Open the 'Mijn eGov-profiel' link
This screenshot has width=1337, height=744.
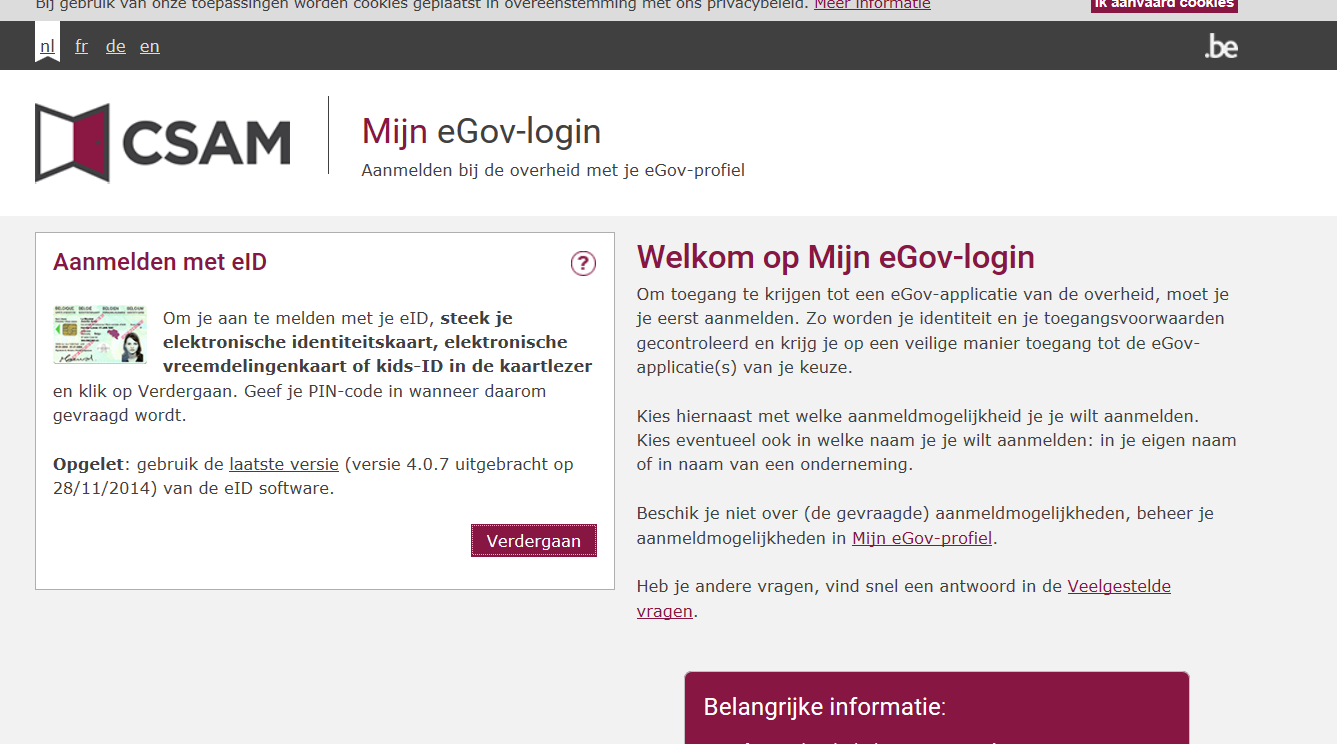(x=922, y=538)
